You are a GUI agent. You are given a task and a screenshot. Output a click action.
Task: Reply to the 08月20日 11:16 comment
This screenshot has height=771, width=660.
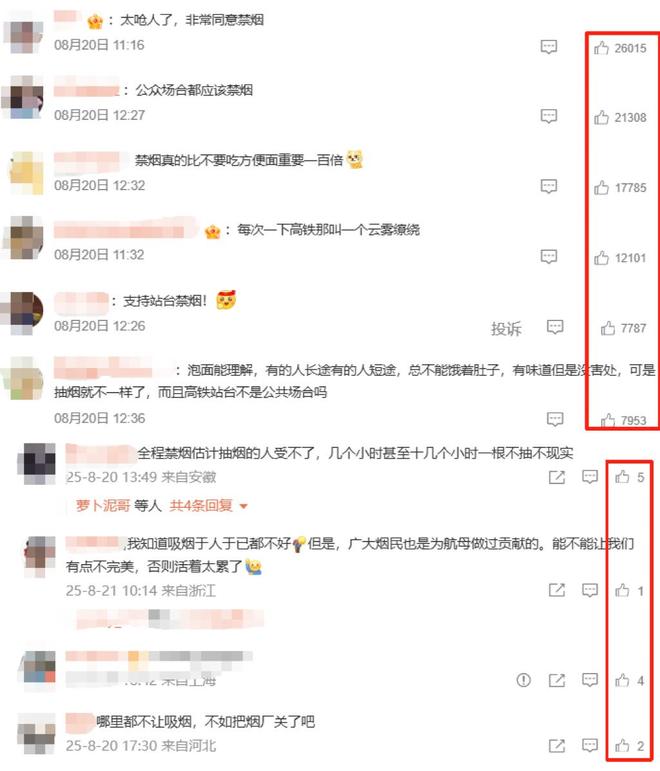tap(549, 47)
